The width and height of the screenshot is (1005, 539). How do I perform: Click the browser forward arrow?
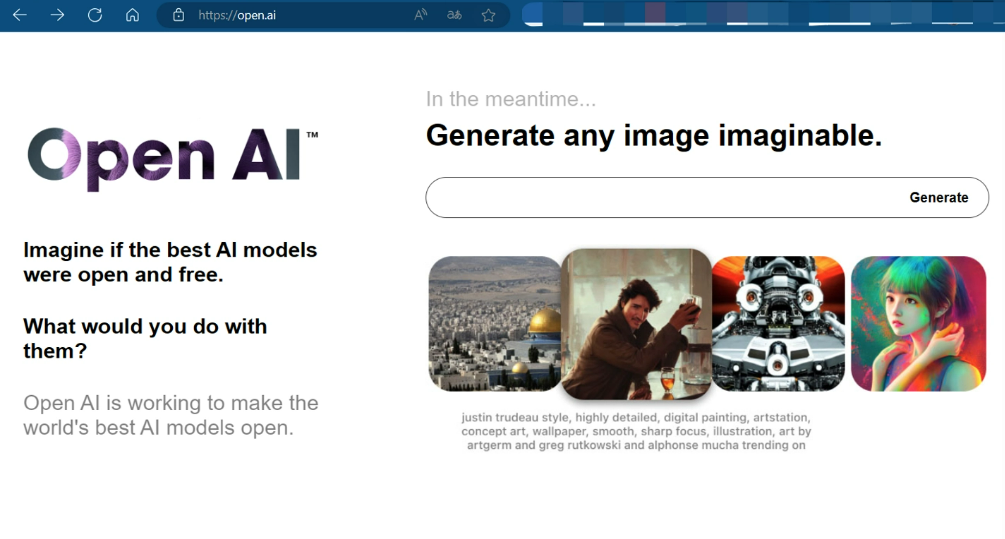(58, 15)
